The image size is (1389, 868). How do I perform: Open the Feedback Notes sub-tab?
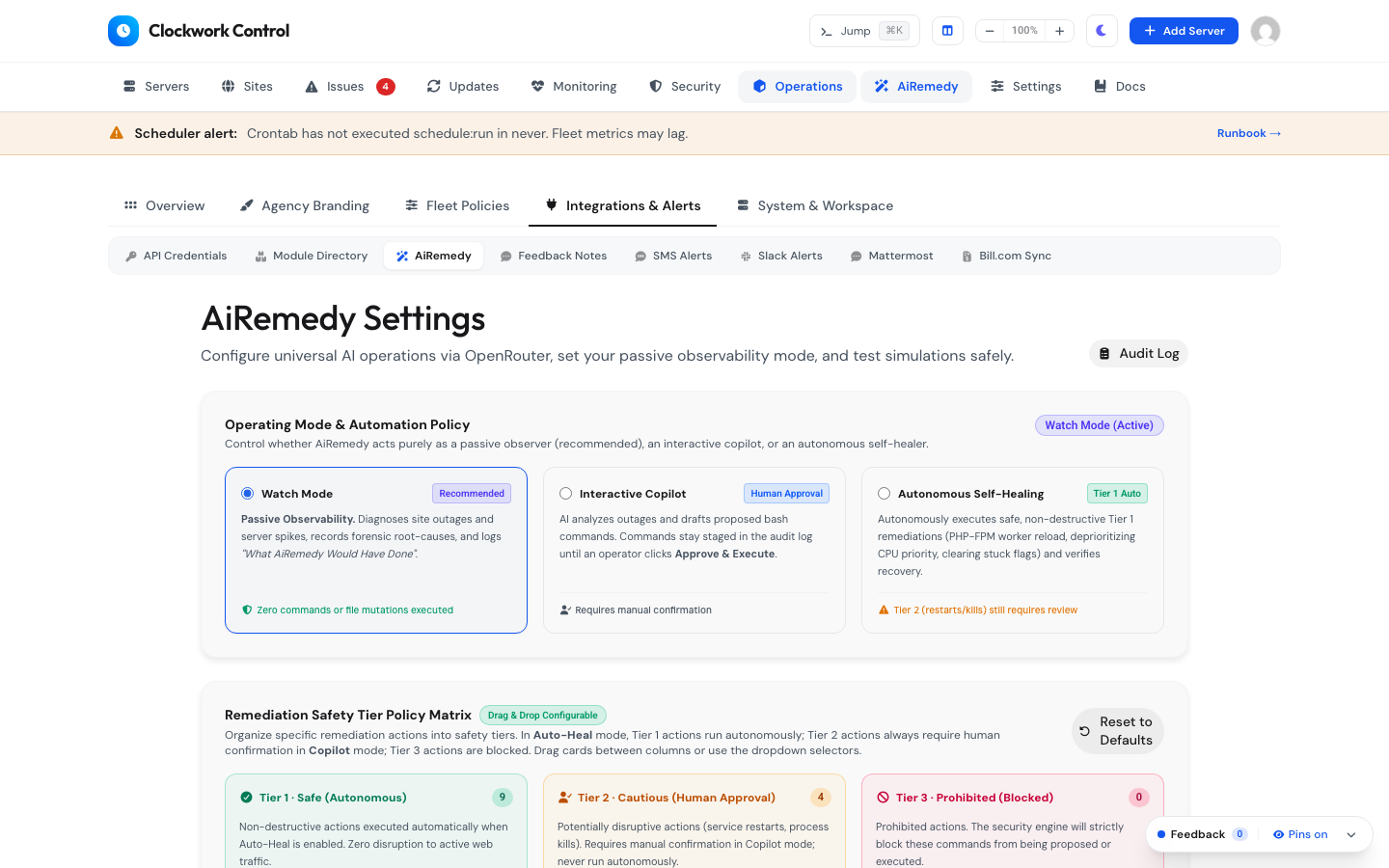[x=554, y=257]
